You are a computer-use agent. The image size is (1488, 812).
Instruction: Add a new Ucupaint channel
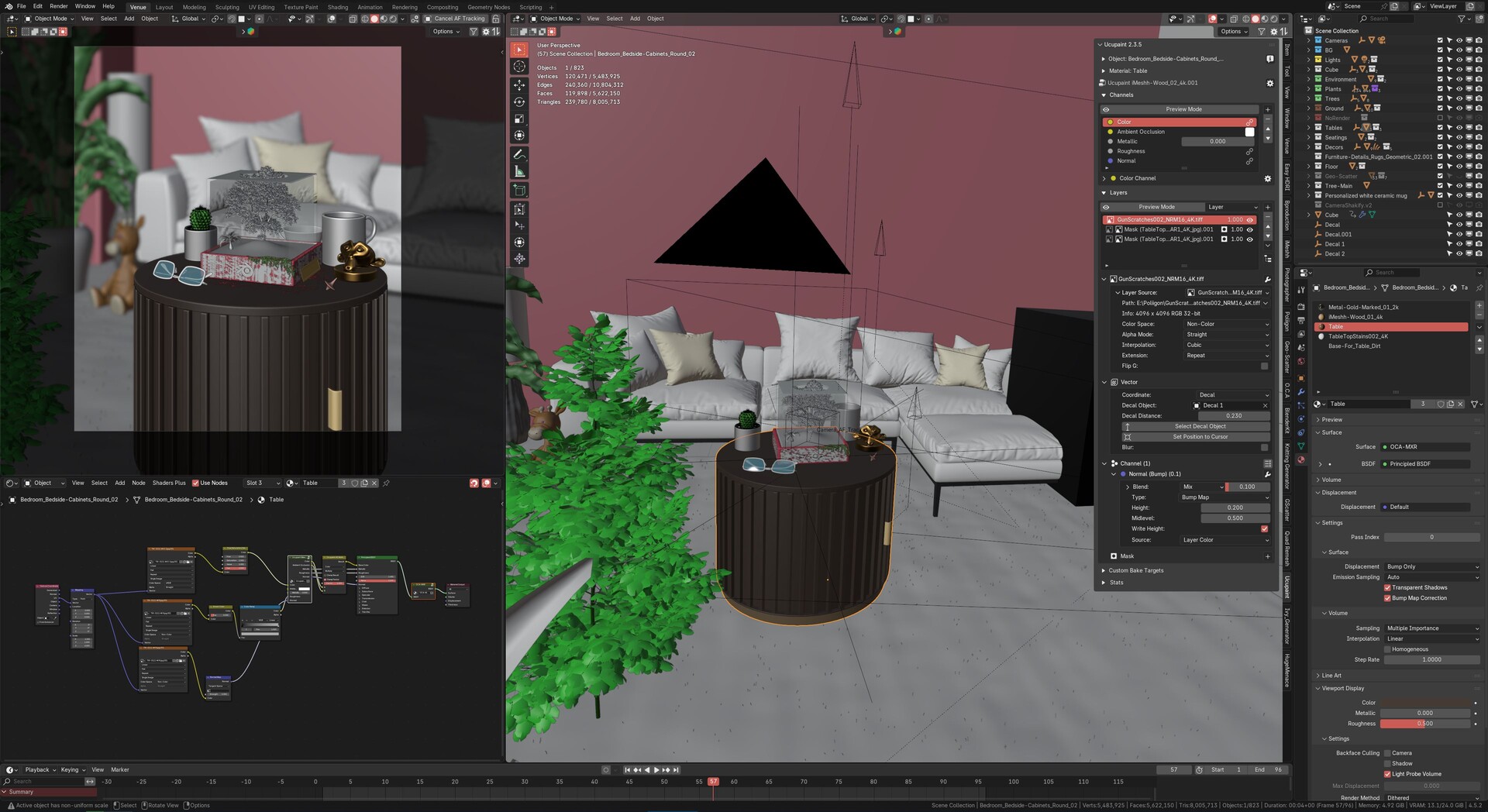point(1268,109)
